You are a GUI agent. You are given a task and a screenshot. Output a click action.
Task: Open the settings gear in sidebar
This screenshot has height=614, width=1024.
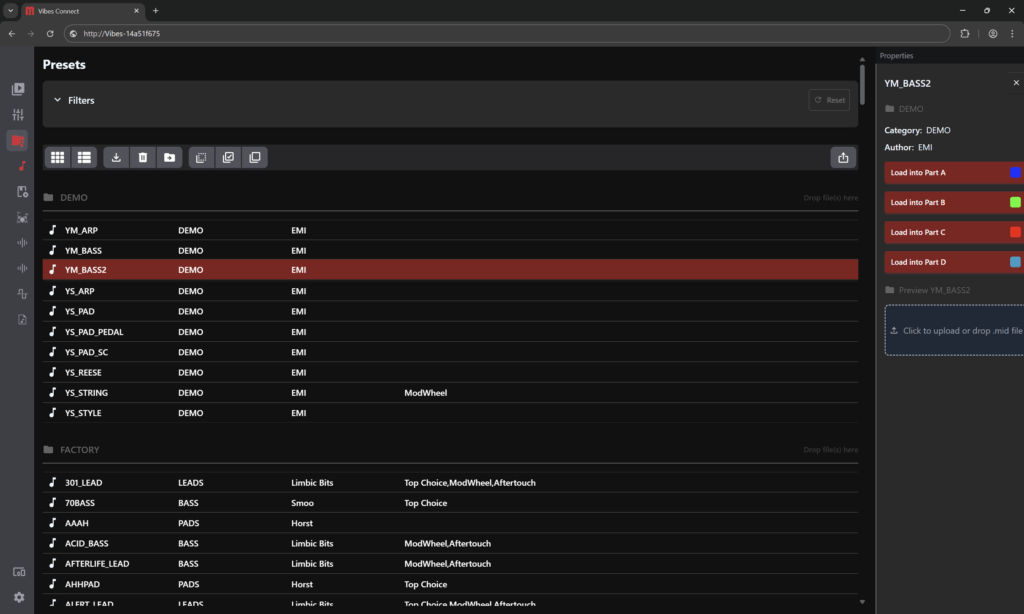click(18, 597)
